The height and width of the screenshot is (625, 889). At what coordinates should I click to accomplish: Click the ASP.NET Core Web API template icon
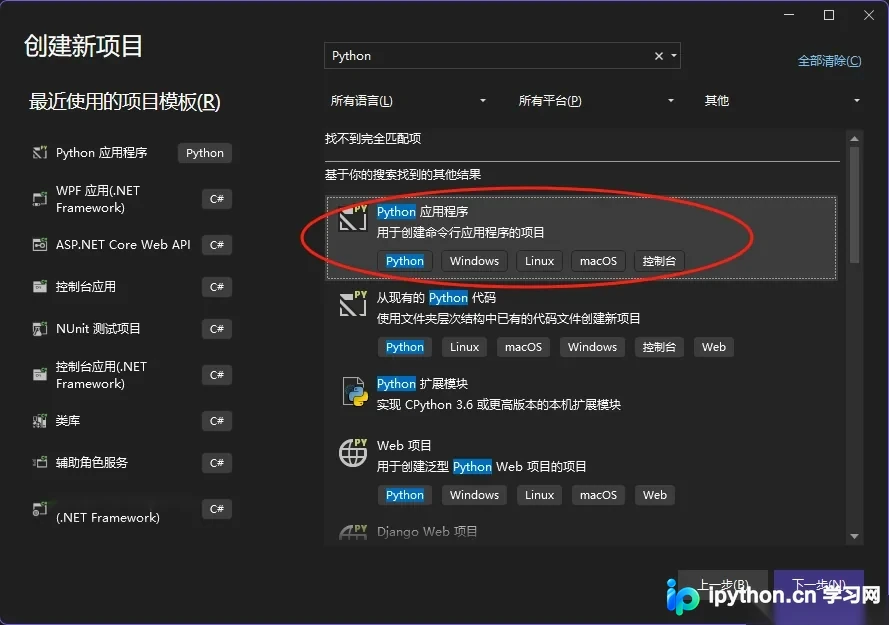coord(40,245)
